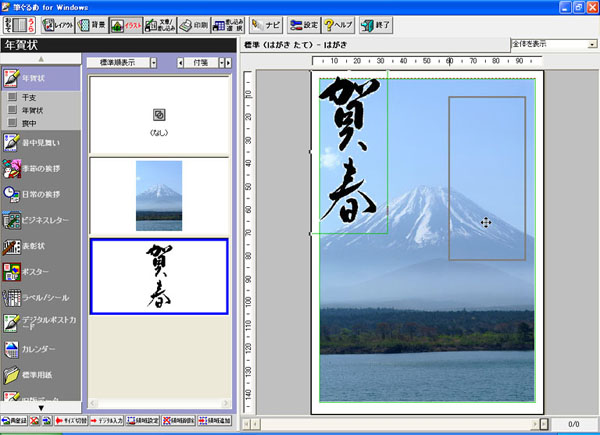This screenshot has width=600, height=435.
Task: Open the ナビ (Navigation) tool
Action: (x=265, y=24)
